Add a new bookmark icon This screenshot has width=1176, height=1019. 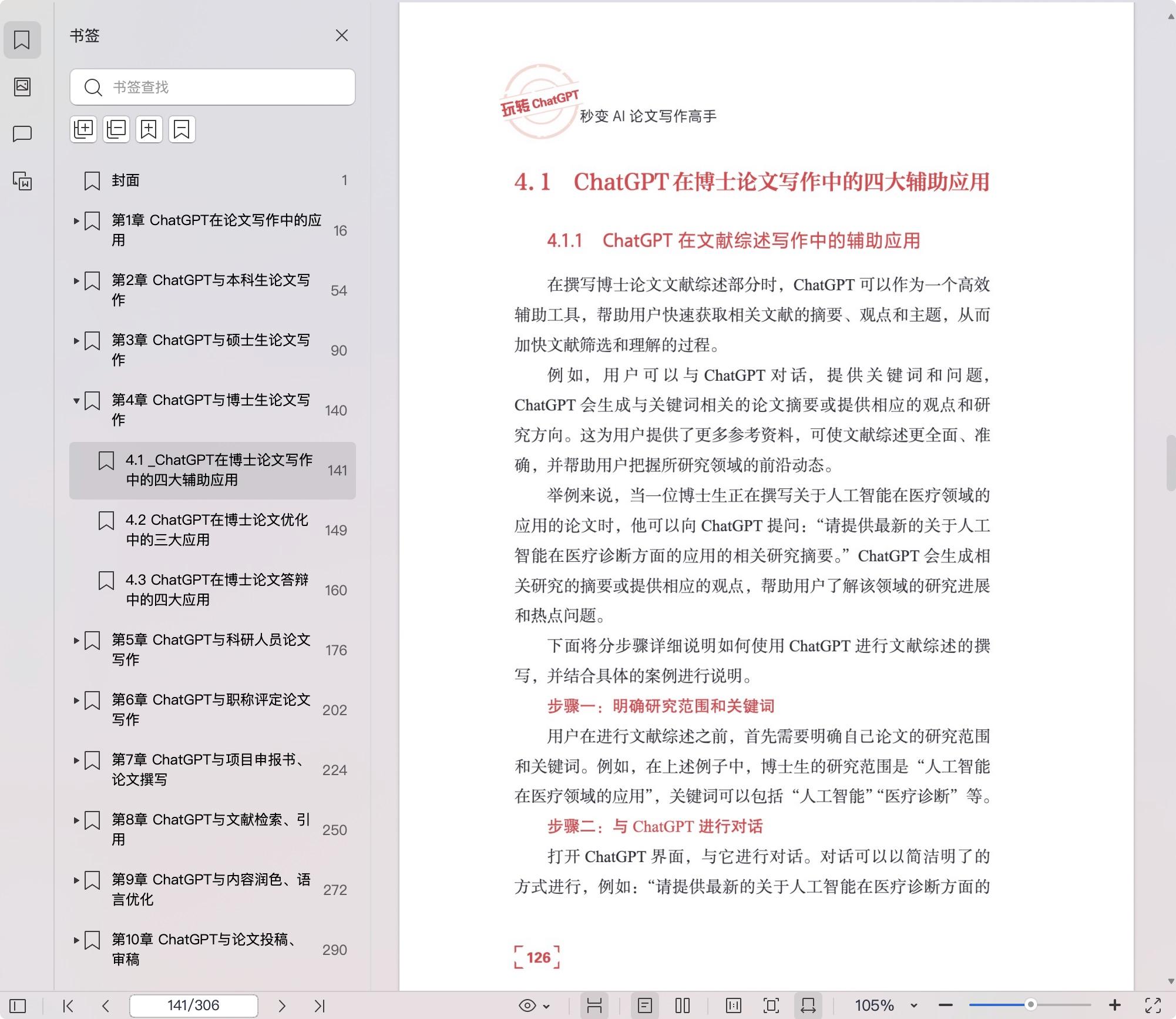click(149, 129)
